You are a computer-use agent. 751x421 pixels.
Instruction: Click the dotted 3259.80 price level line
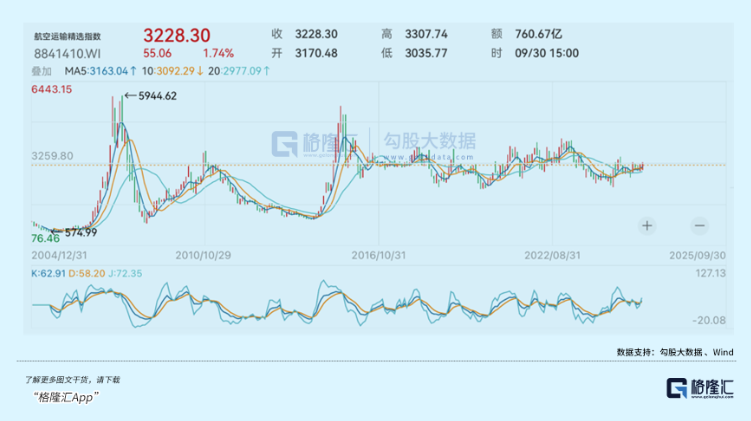tap(400, 164)
